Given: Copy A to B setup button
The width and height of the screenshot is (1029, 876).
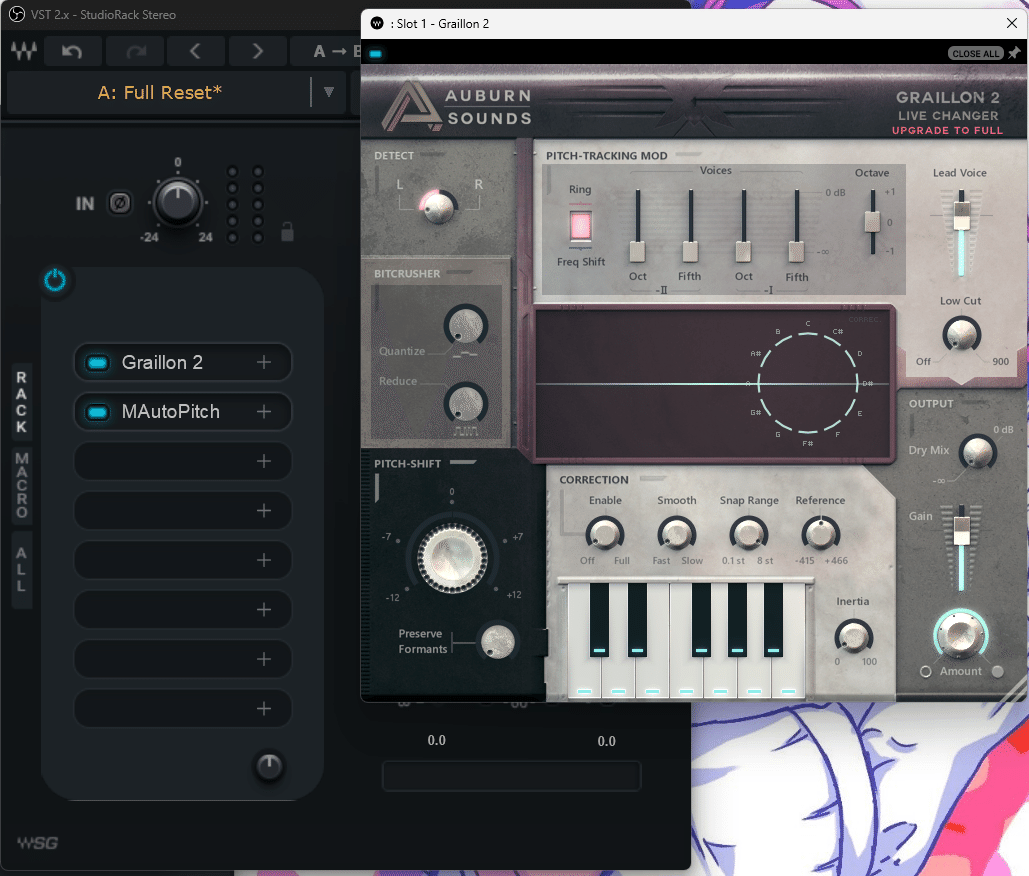Looking at the screenshot, I should 336,51.
